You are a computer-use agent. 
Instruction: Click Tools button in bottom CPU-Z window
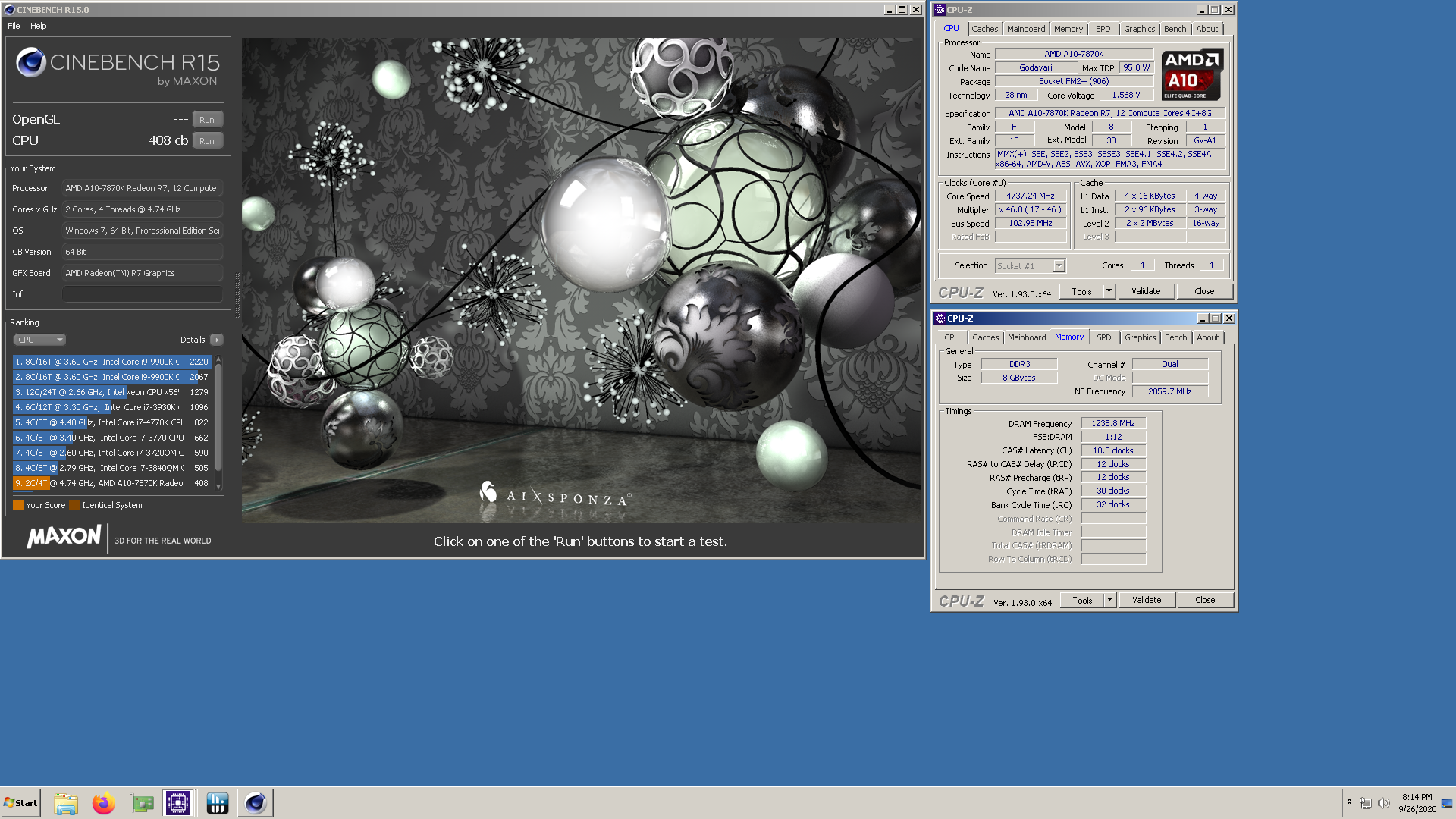[x=1083, y=601]
